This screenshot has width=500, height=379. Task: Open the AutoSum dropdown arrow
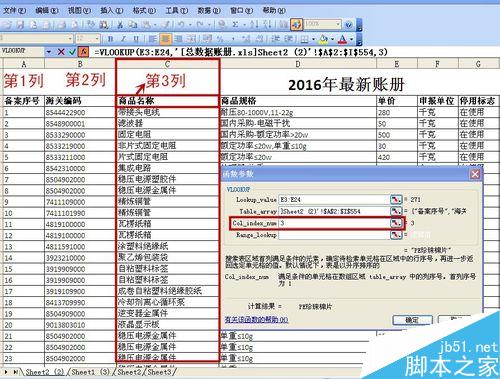[244, 25]
